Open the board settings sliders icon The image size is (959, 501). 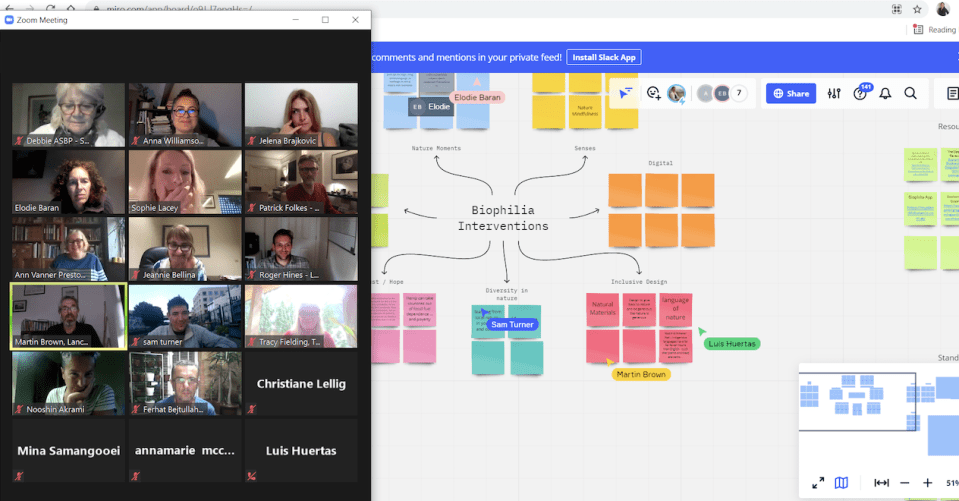(834, 93)
